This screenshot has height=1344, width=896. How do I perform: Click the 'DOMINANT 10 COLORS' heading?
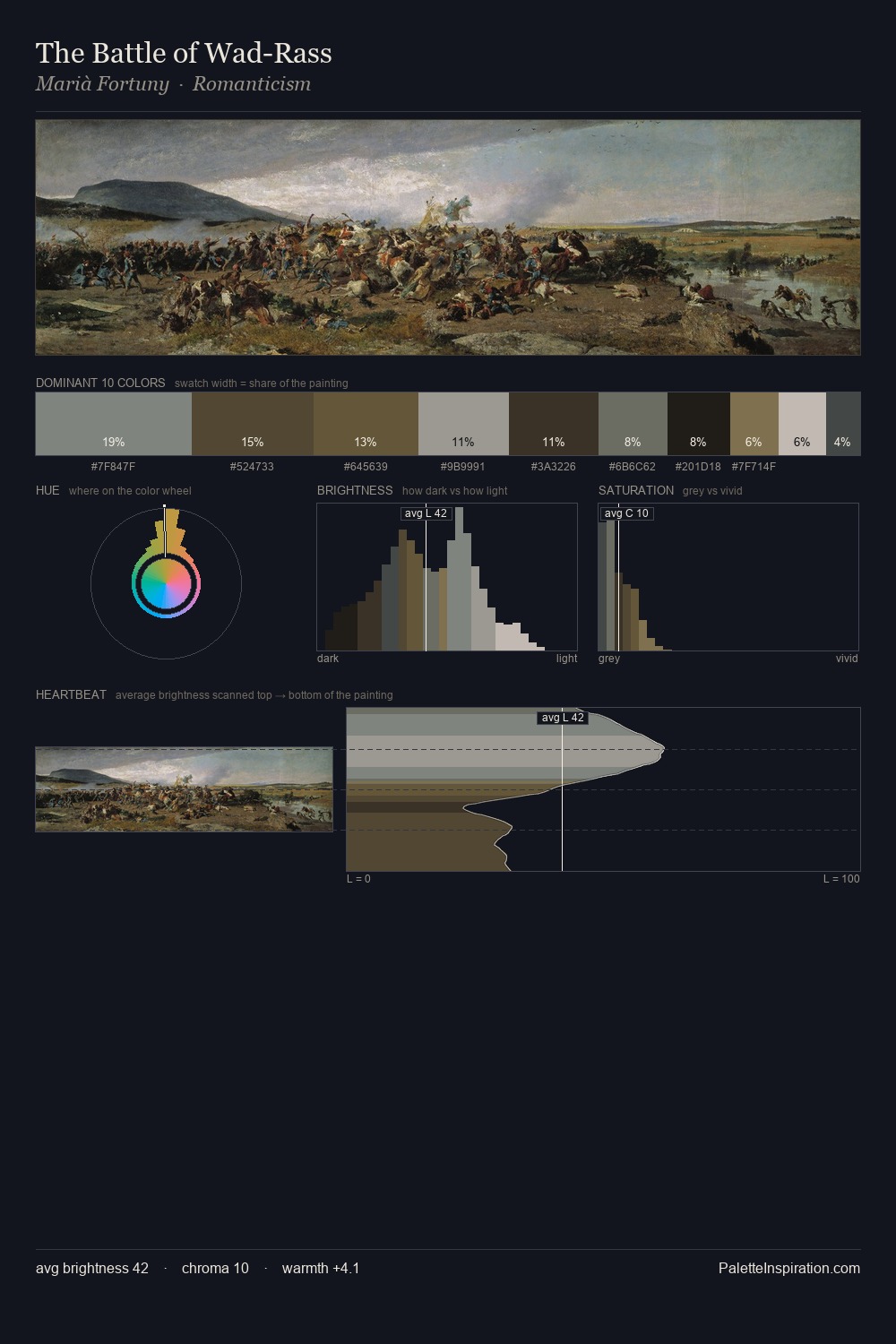[x=100, y=383]
